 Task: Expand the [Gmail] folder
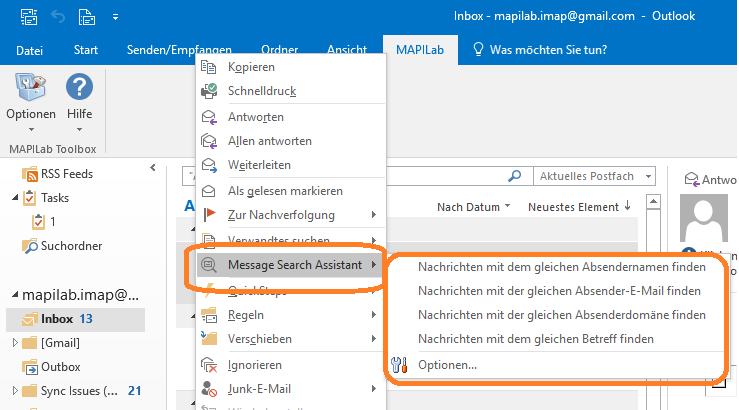[15, 343]
